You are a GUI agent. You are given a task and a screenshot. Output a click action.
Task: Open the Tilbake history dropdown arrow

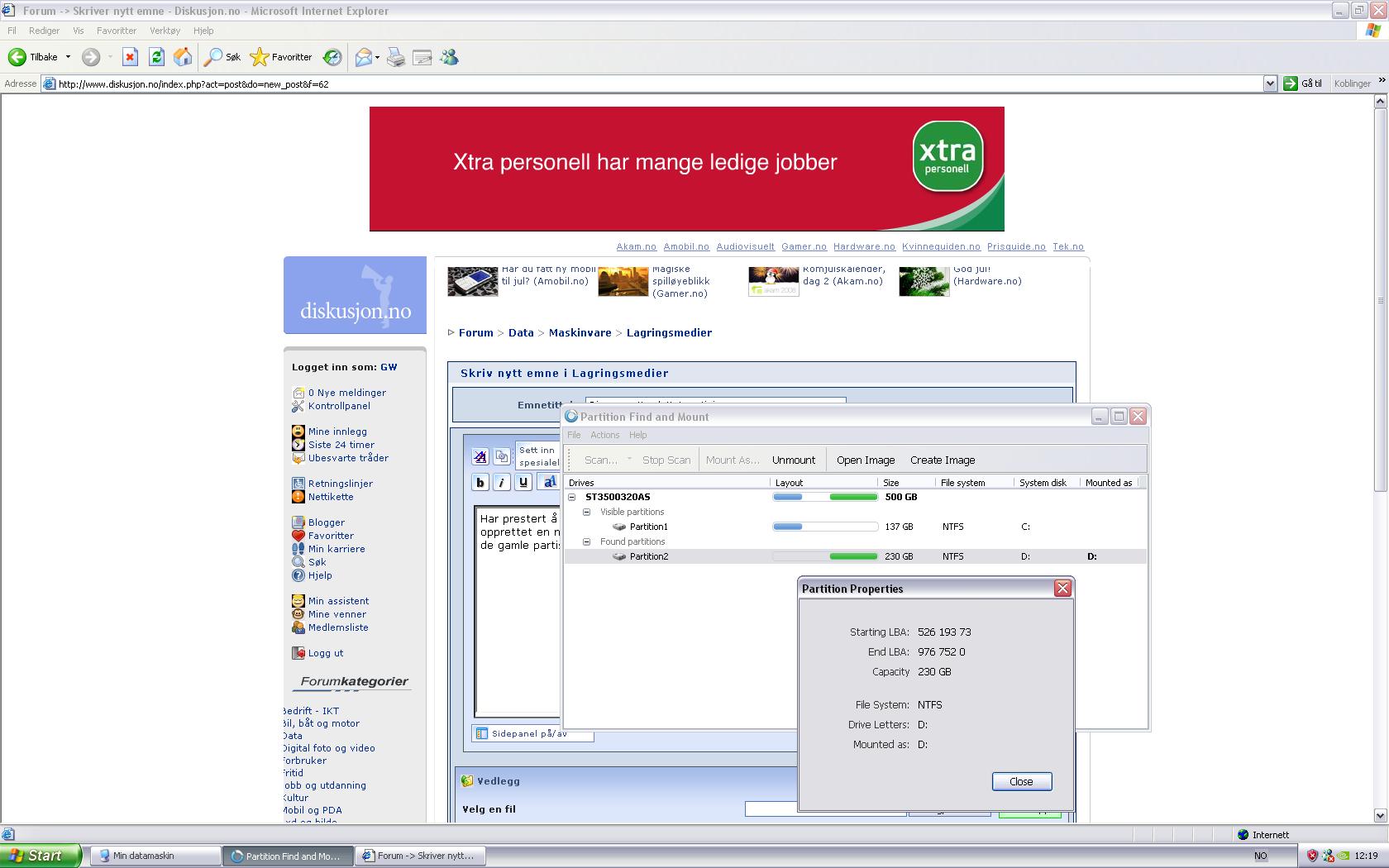[68, 57]
